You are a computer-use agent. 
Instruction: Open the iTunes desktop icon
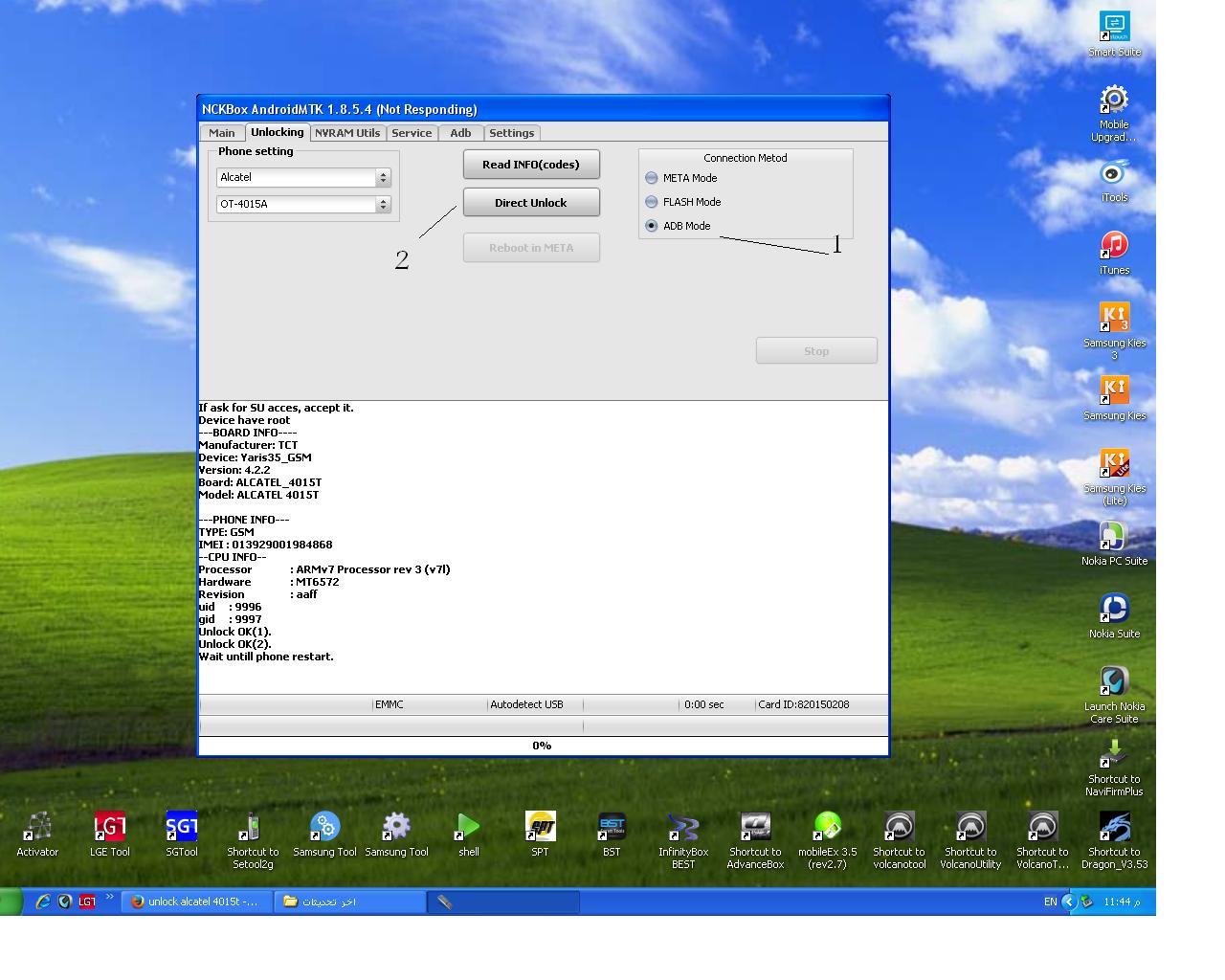point(1114,253)
